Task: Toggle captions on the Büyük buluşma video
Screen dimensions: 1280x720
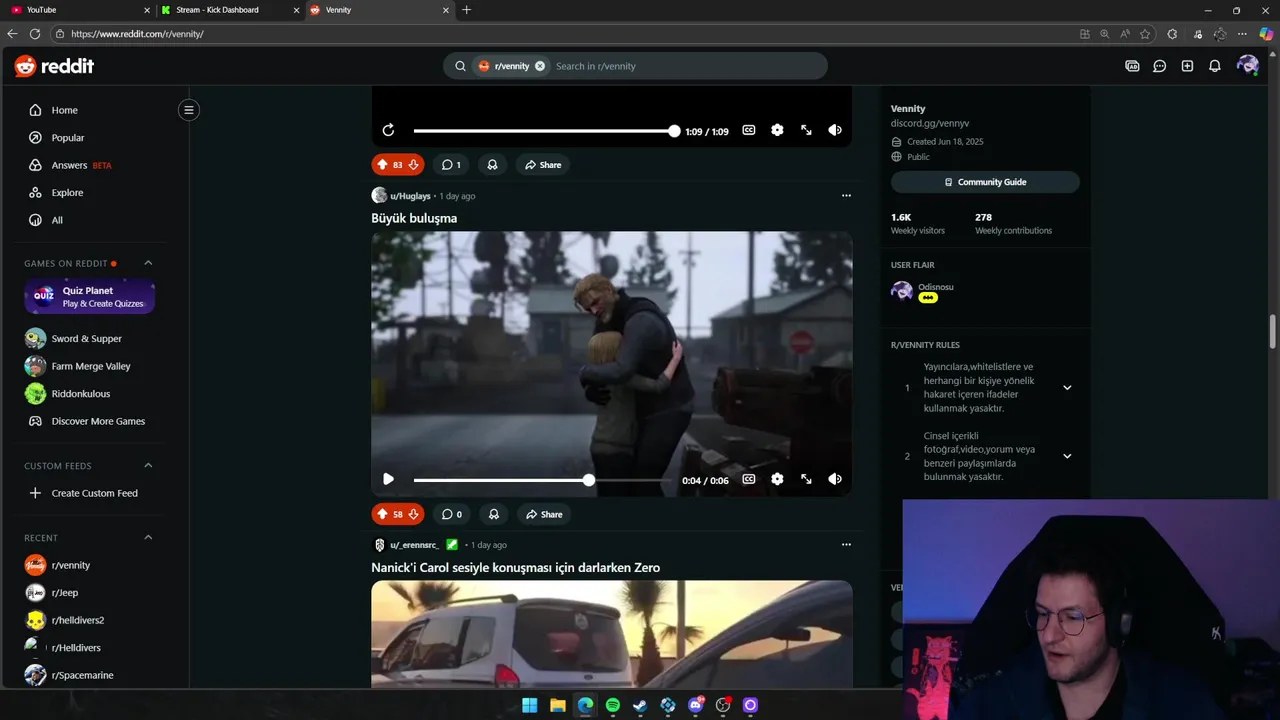Action: tap(748, 479)
